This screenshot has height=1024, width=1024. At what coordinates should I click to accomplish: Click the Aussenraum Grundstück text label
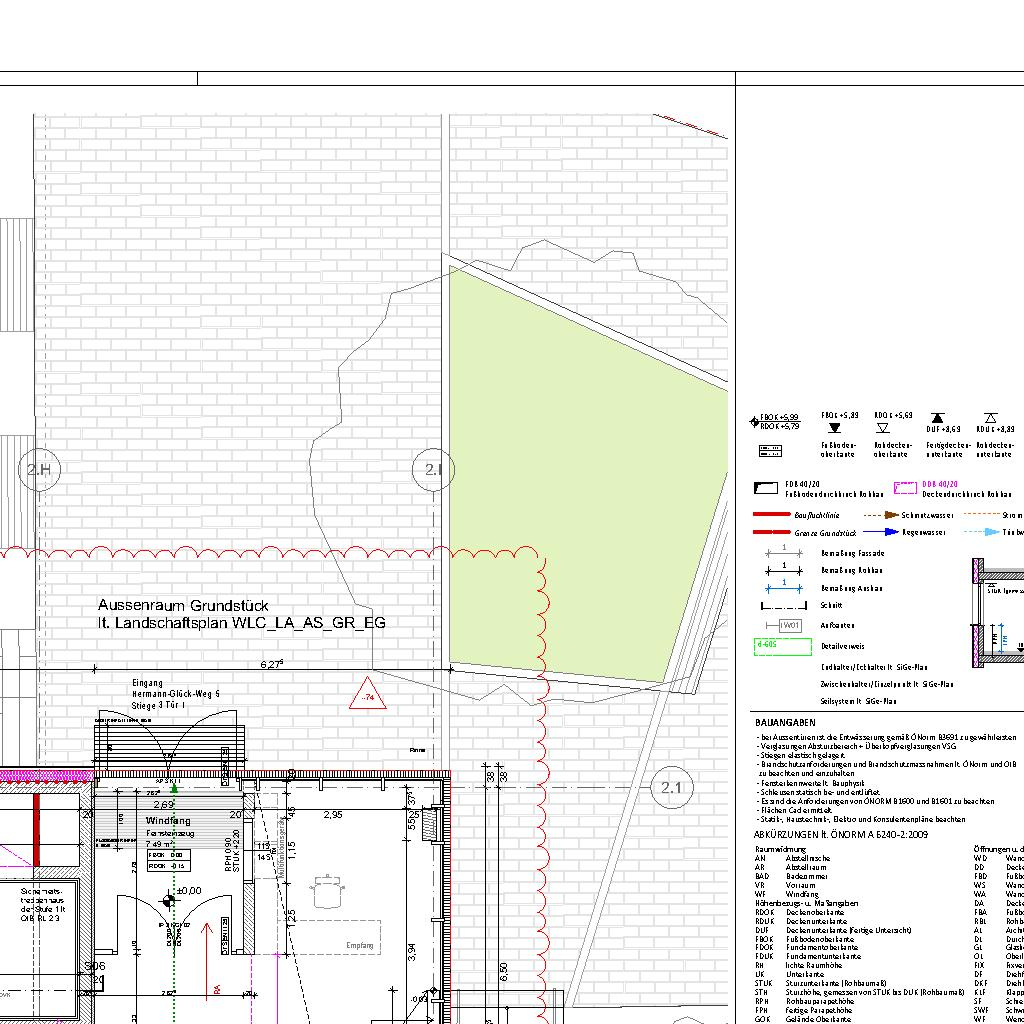[x=183, y=605]
